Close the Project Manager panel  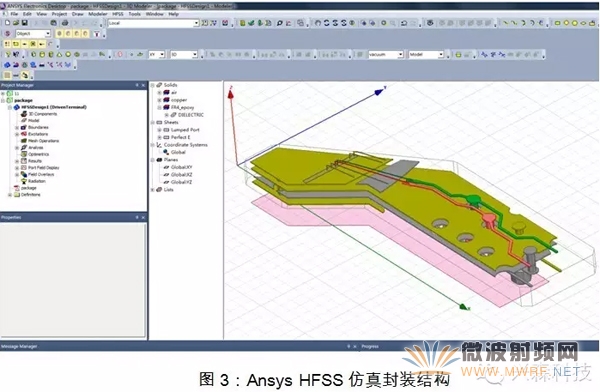coord(143,85)
